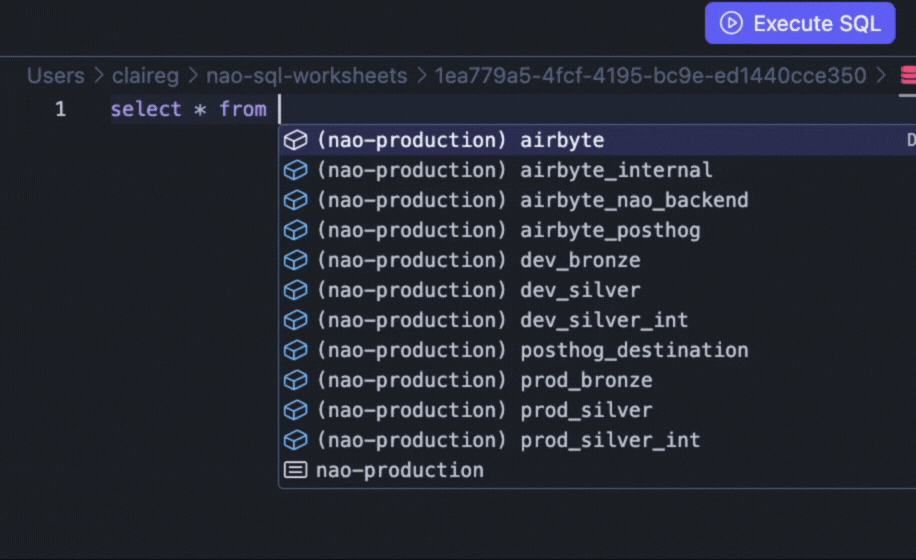Image resolution: width=916 pixels, height=560 pixels.
Task: Click list icon beside the nao-production entry
Action: (295, 470)
